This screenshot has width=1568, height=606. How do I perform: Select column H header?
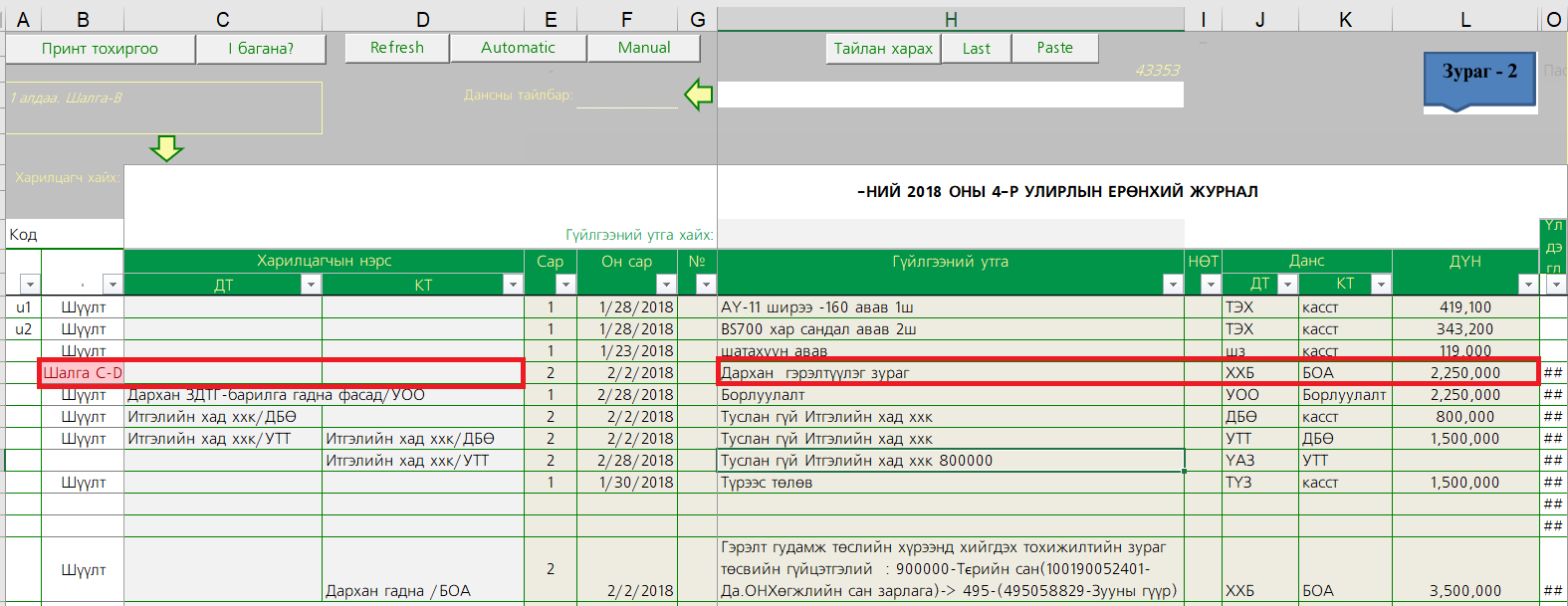[950, 19]
